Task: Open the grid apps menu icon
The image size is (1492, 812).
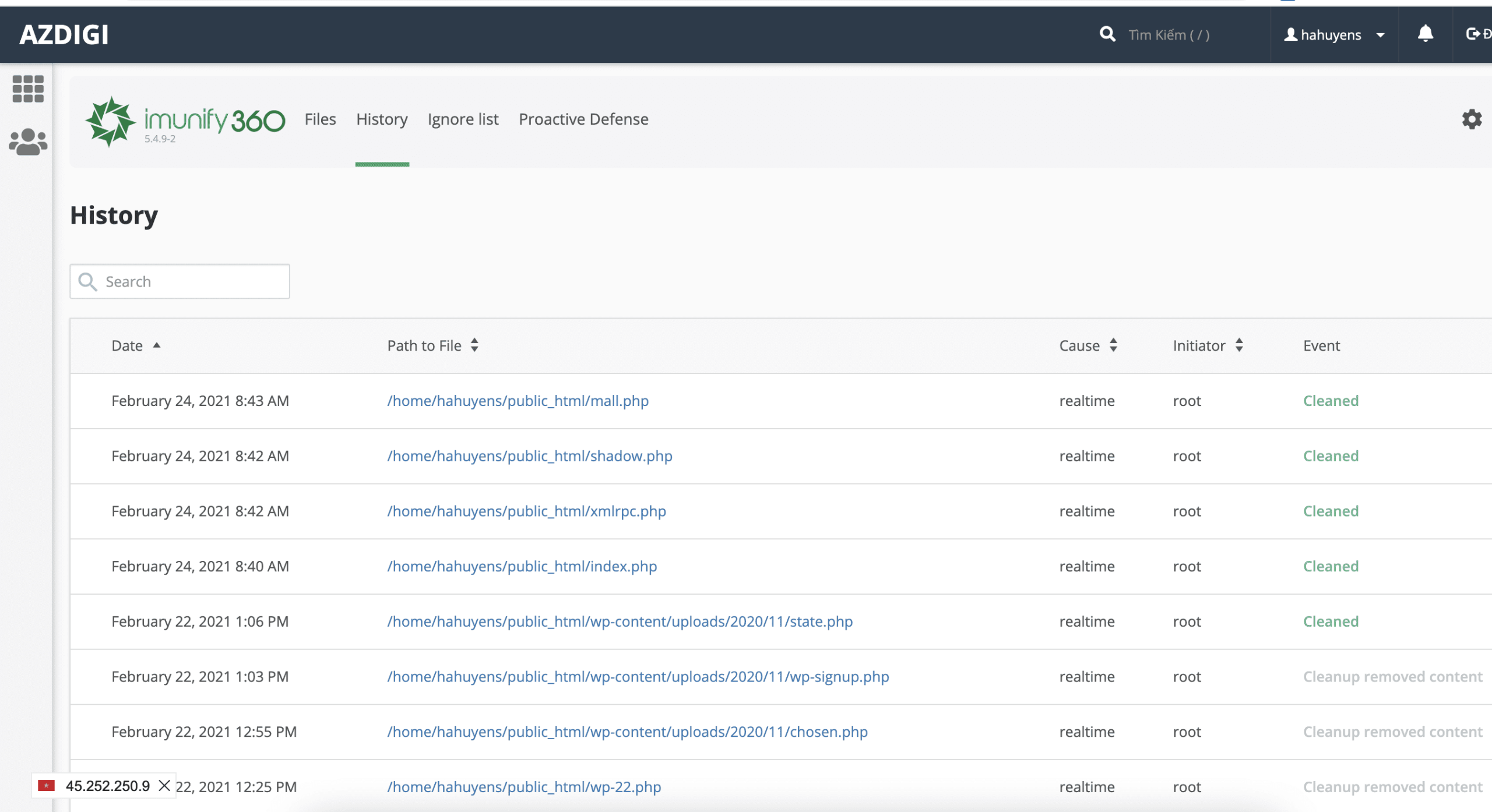Action: (x=28, y=89)
